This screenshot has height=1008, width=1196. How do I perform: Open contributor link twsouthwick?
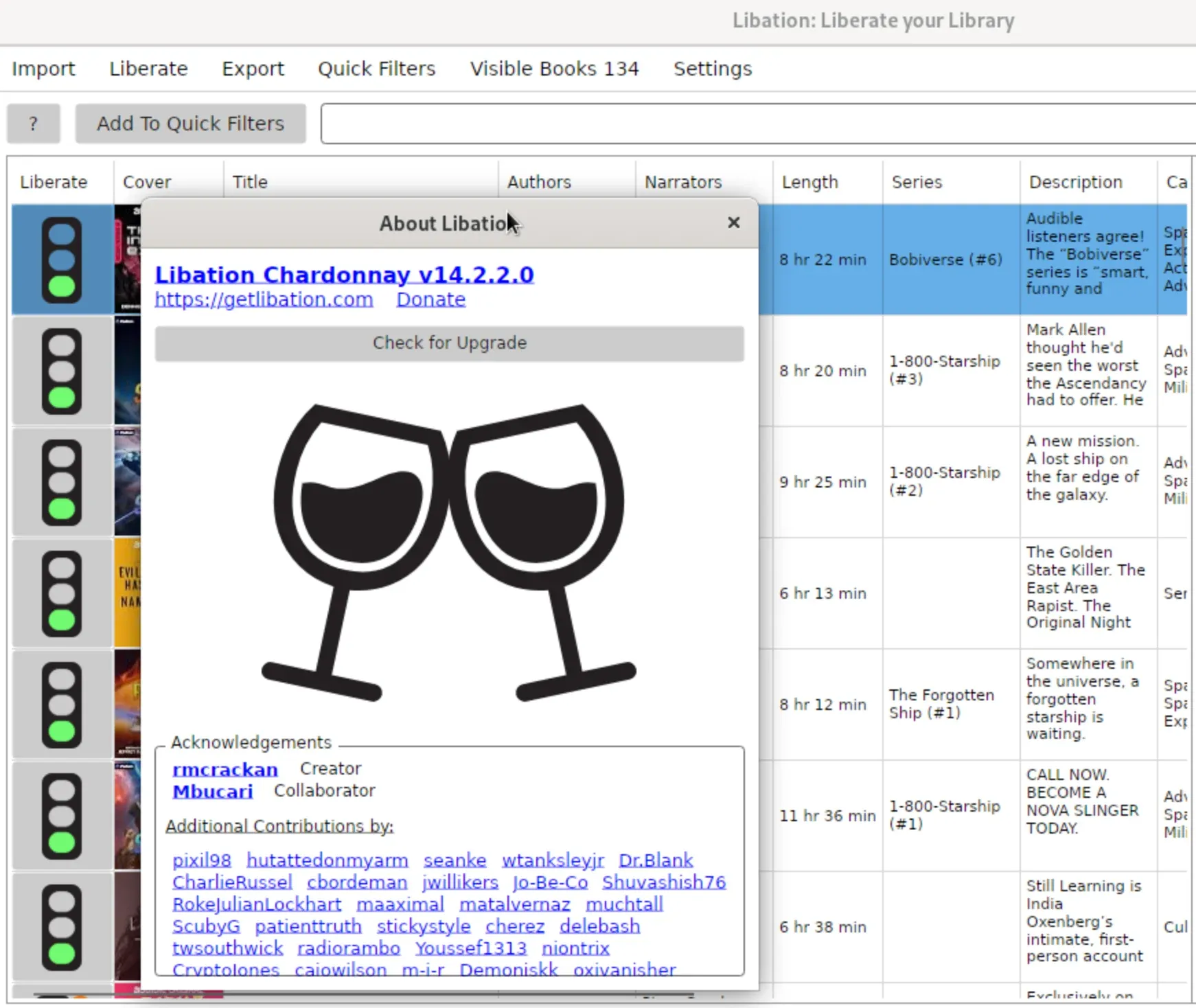pos(227,948)
